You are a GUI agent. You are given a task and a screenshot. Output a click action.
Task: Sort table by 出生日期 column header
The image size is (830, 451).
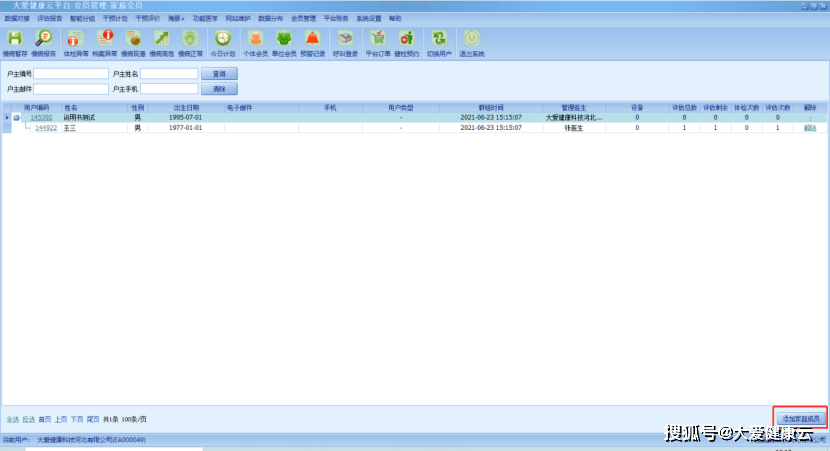pyautogui.click(x=186, y=107)
